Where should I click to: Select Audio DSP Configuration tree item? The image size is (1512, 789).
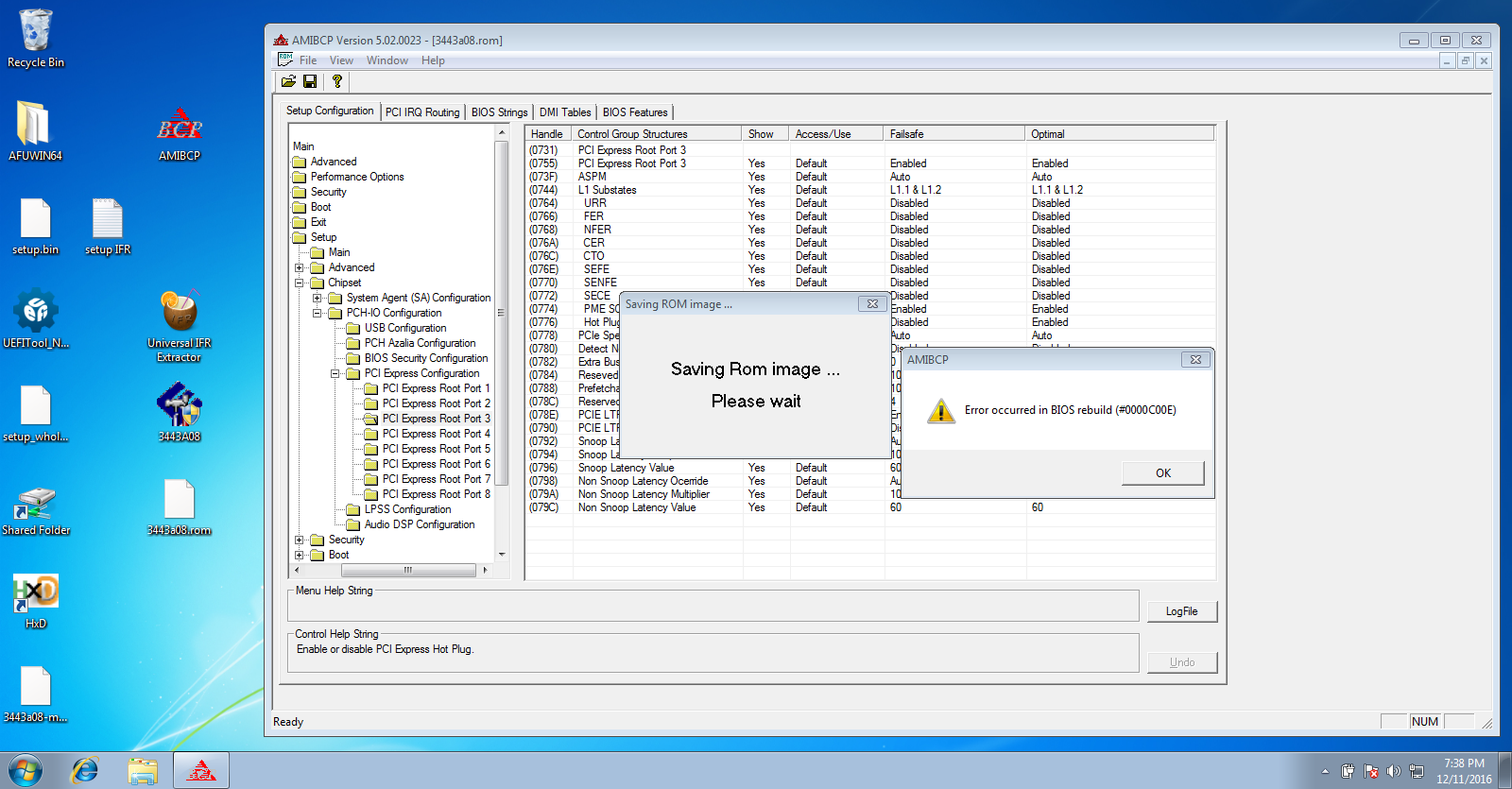click(x=419, y=524)
